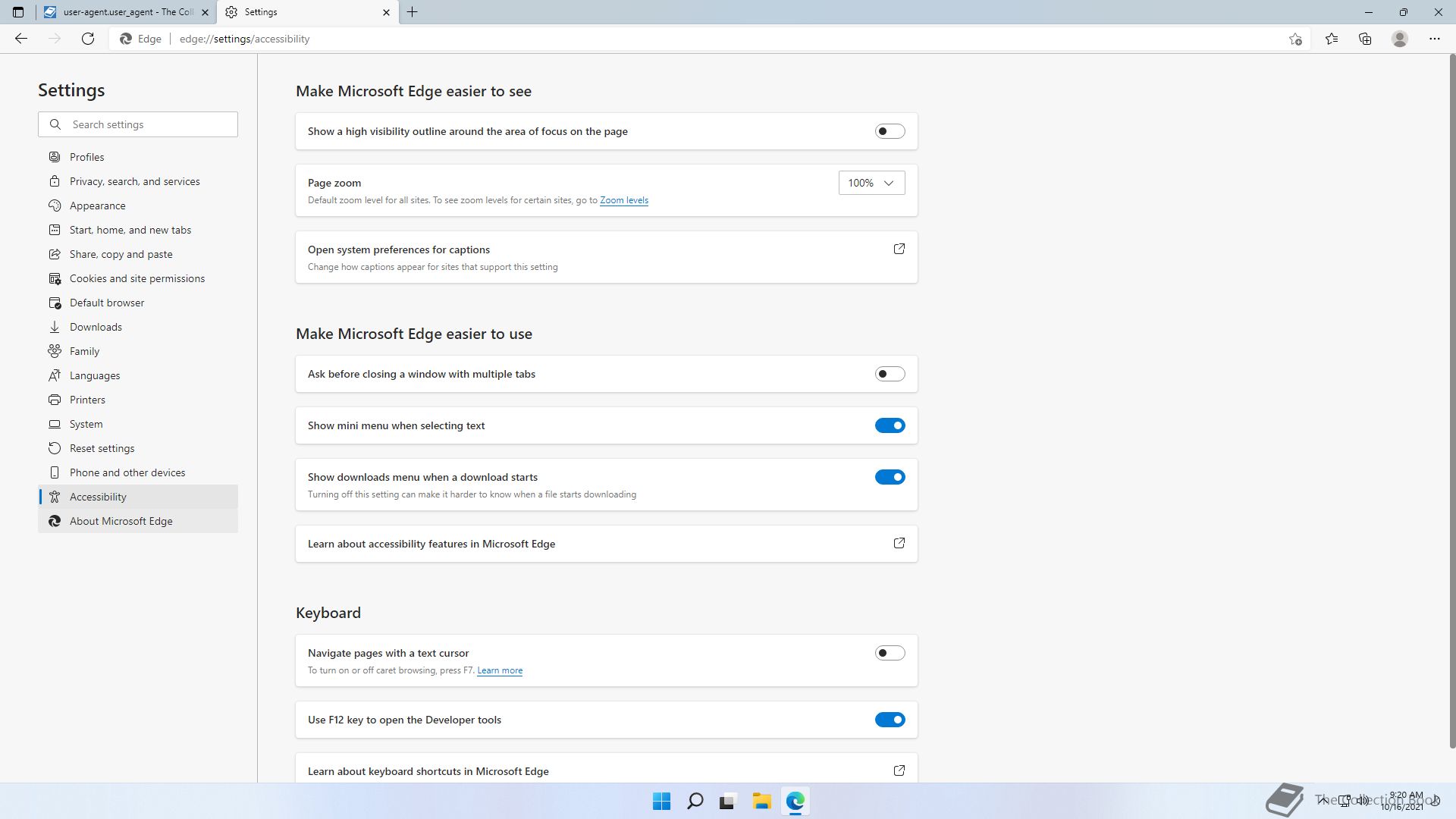Open captions system preferences external link icon
Screen dimensions: 1456x819
[x=899, y=249]
